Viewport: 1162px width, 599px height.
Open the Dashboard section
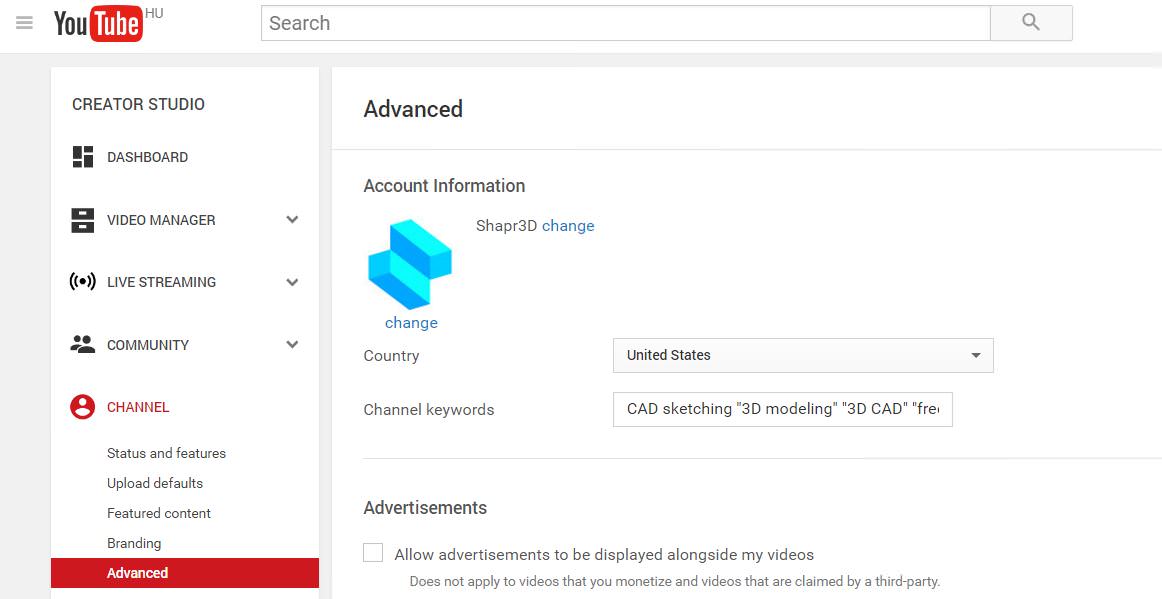tap(147, 157)
